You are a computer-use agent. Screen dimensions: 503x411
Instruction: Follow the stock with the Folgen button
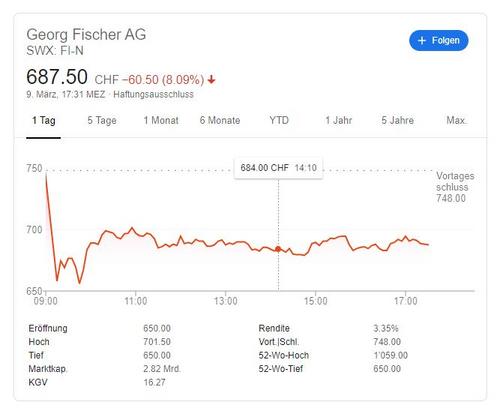(439, 41)
